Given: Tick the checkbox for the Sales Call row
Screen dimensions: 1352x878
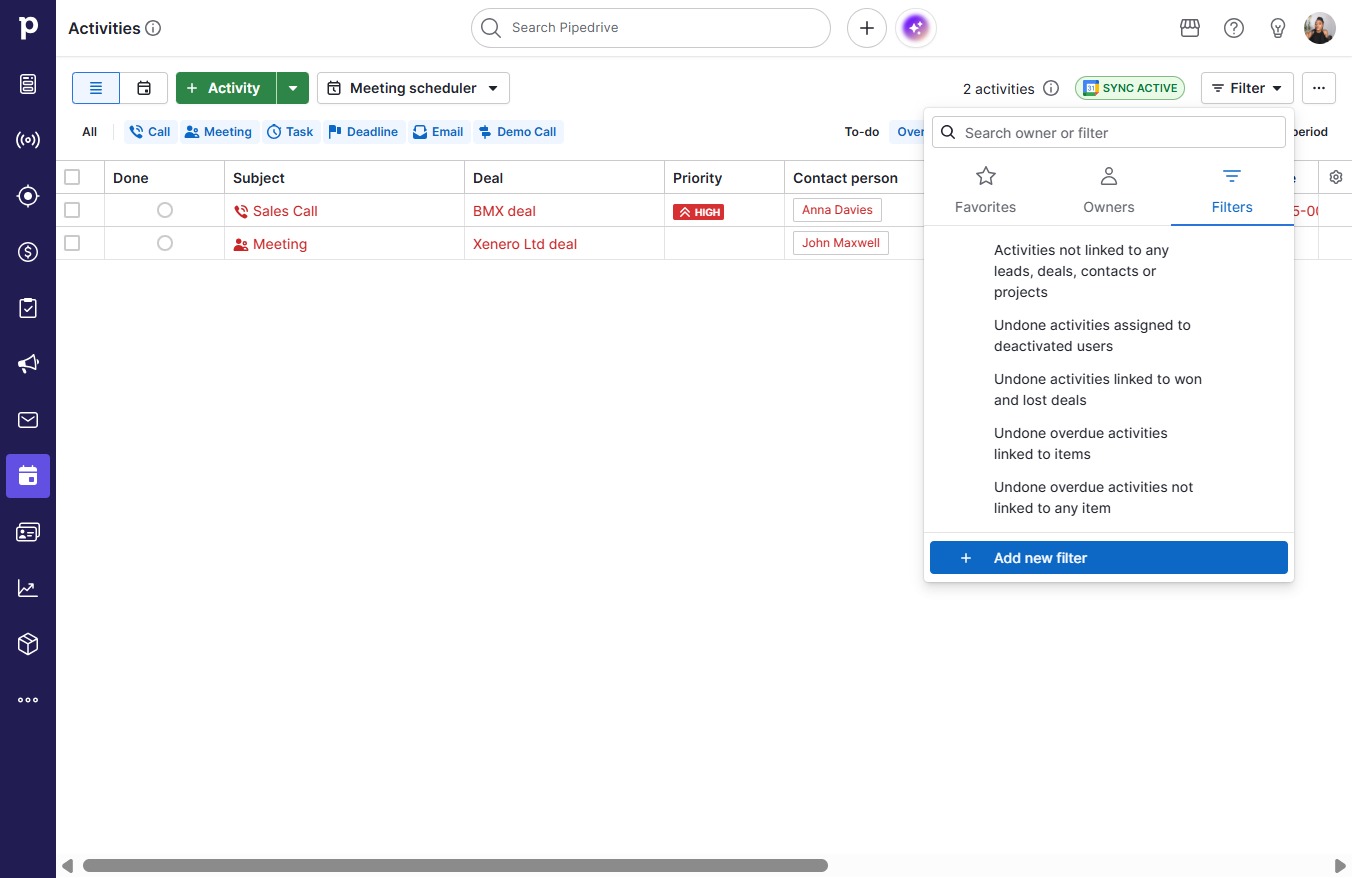Looking at the screenshot, I should click(72, 210).
